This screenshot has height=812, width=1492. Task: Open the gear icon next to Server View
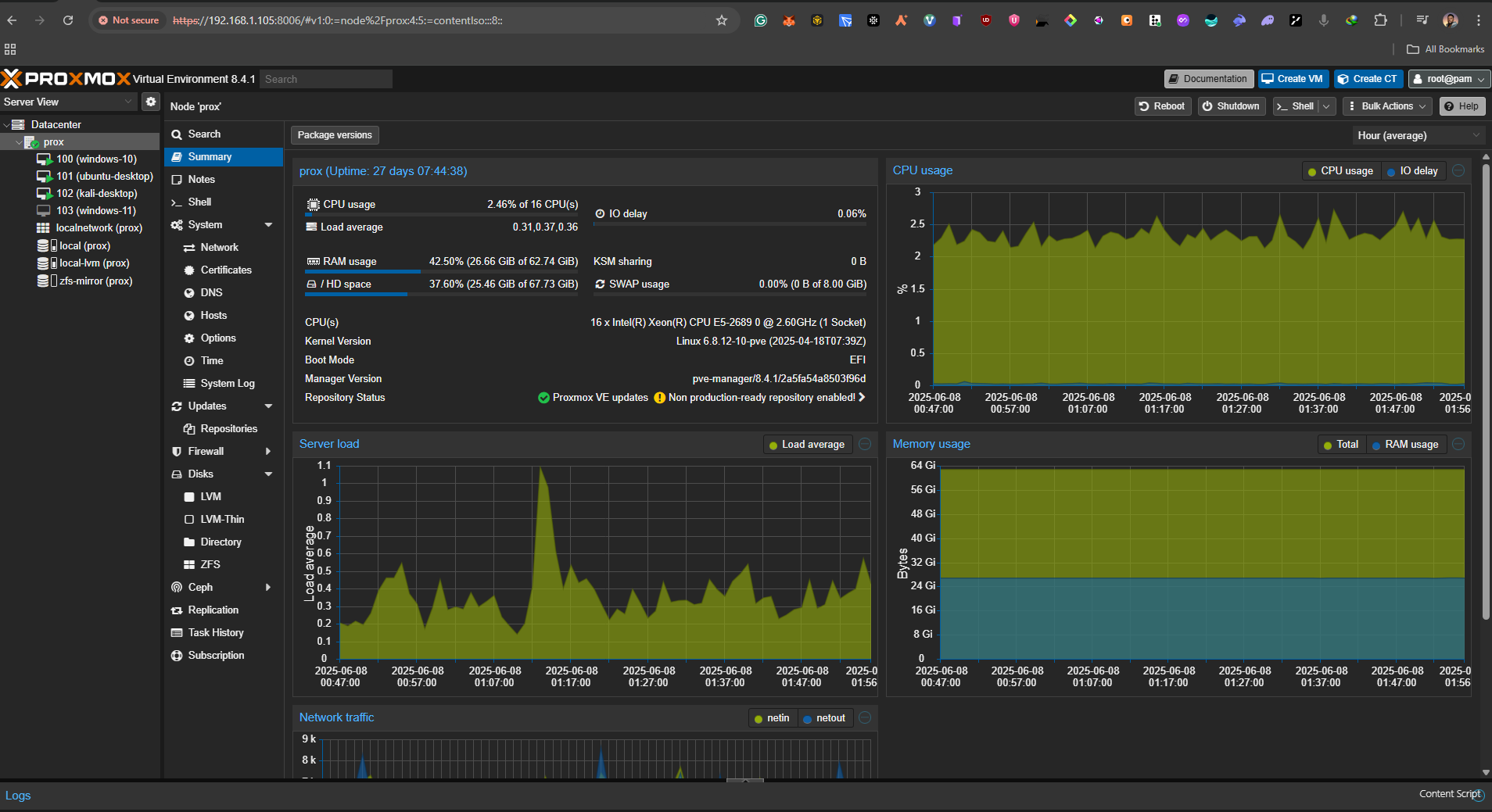coord(150,101)
